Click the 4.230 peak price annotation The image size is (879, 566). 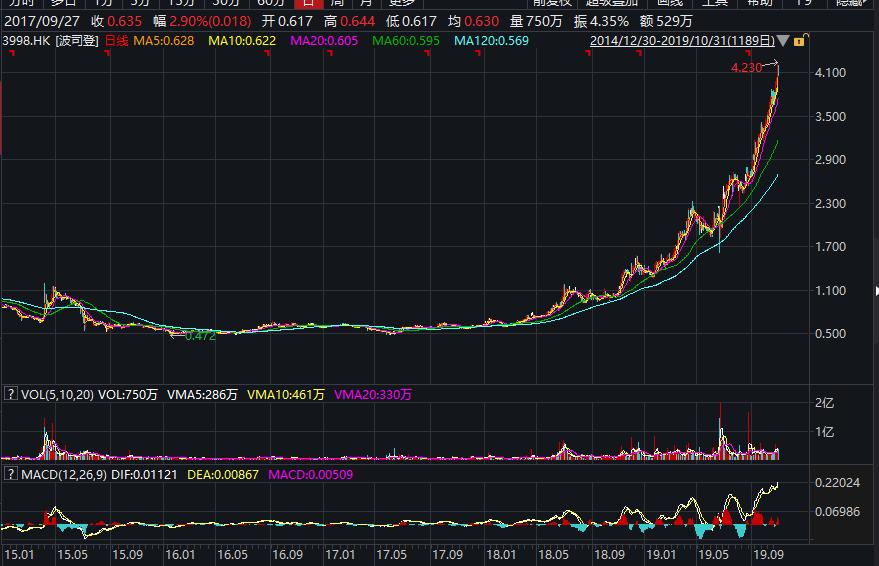[x=747, y=68]
